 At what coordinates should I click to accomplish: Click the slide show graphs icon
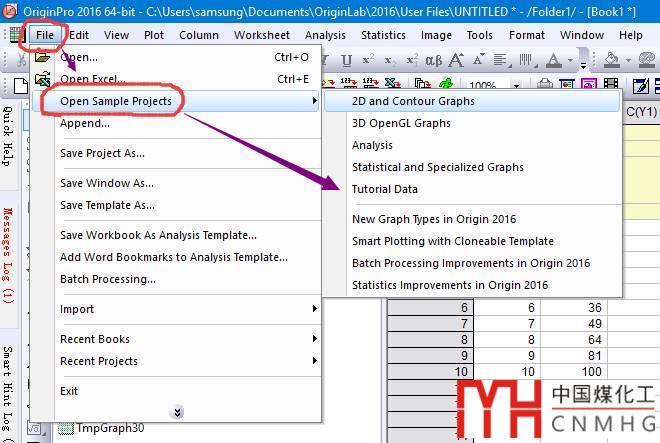[x=567, y=83]
